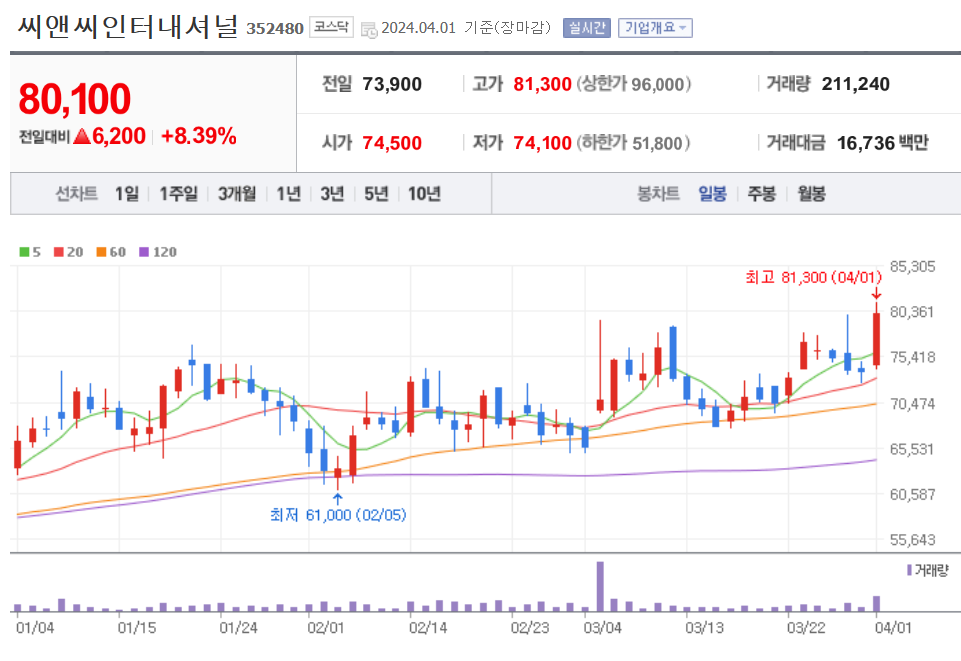Click the 저가 value 74,100

542,143
